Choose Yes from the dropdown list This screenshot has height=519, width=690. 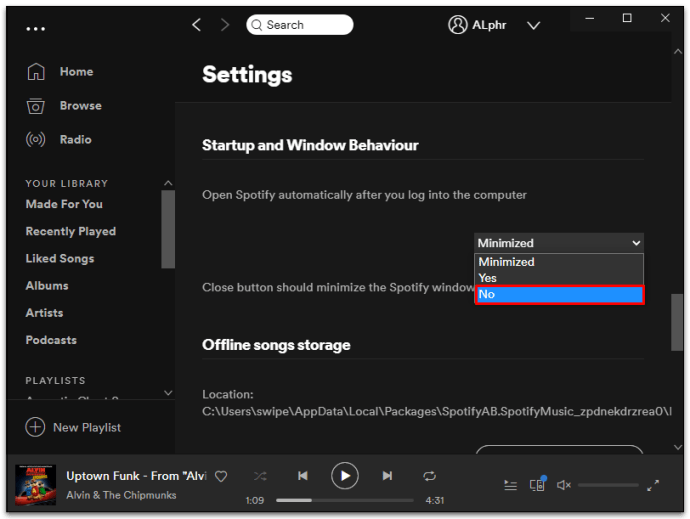tap(559, 278)
